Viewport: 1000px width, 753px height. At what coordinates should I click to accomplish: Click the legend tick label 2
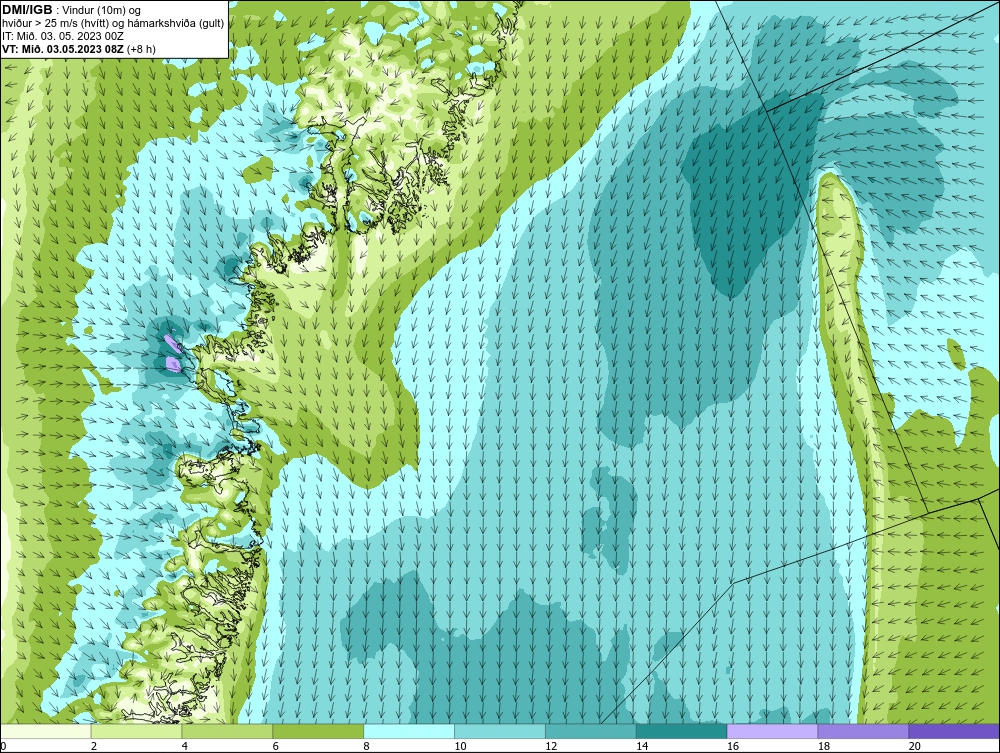[x=94, y=746]
